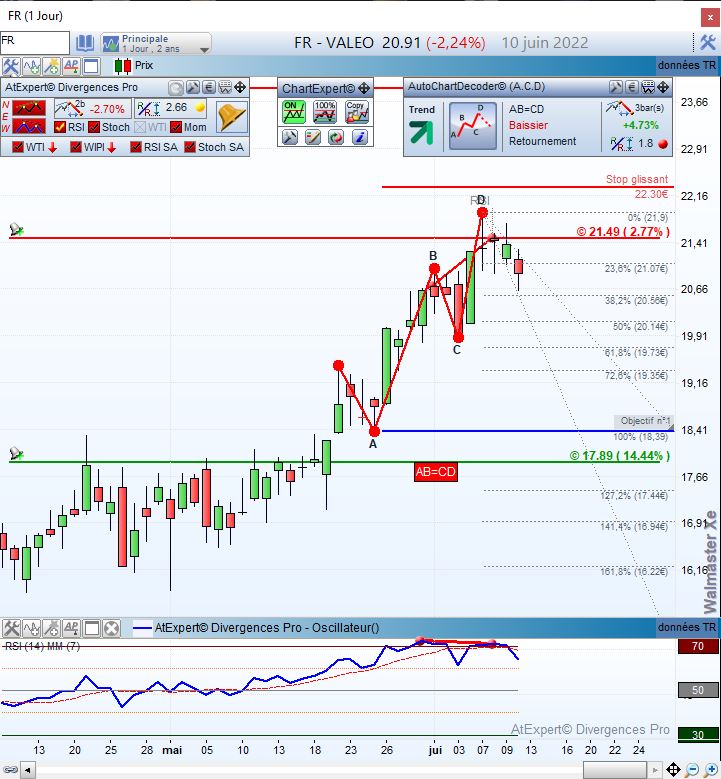This screenshot has height=779, width=721.
Task: Move ChartExpert panel handle
Action: pyautogui.click(x=364, y=89)
